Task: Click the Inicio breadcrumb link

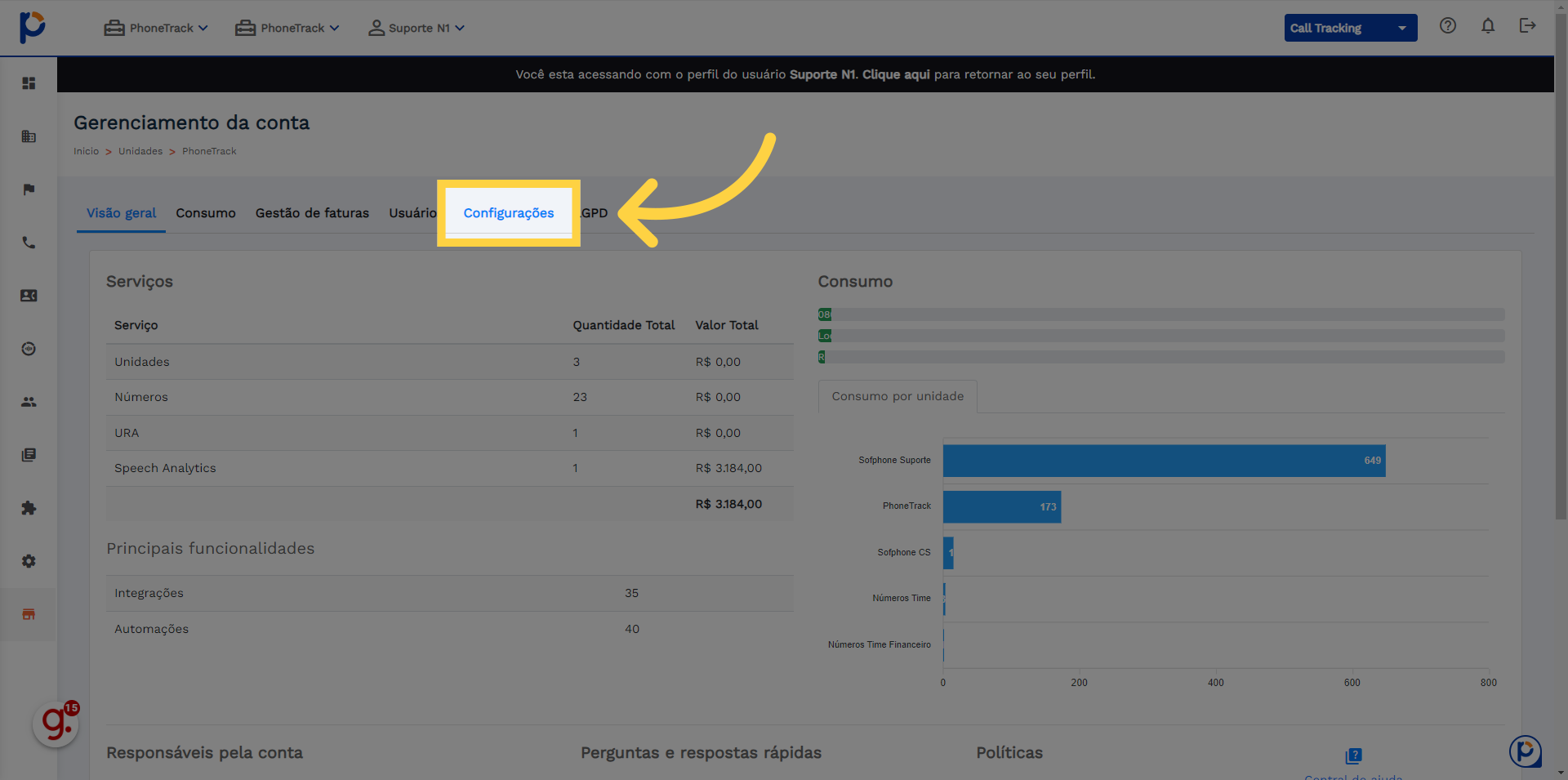Action: pos(86,151)
